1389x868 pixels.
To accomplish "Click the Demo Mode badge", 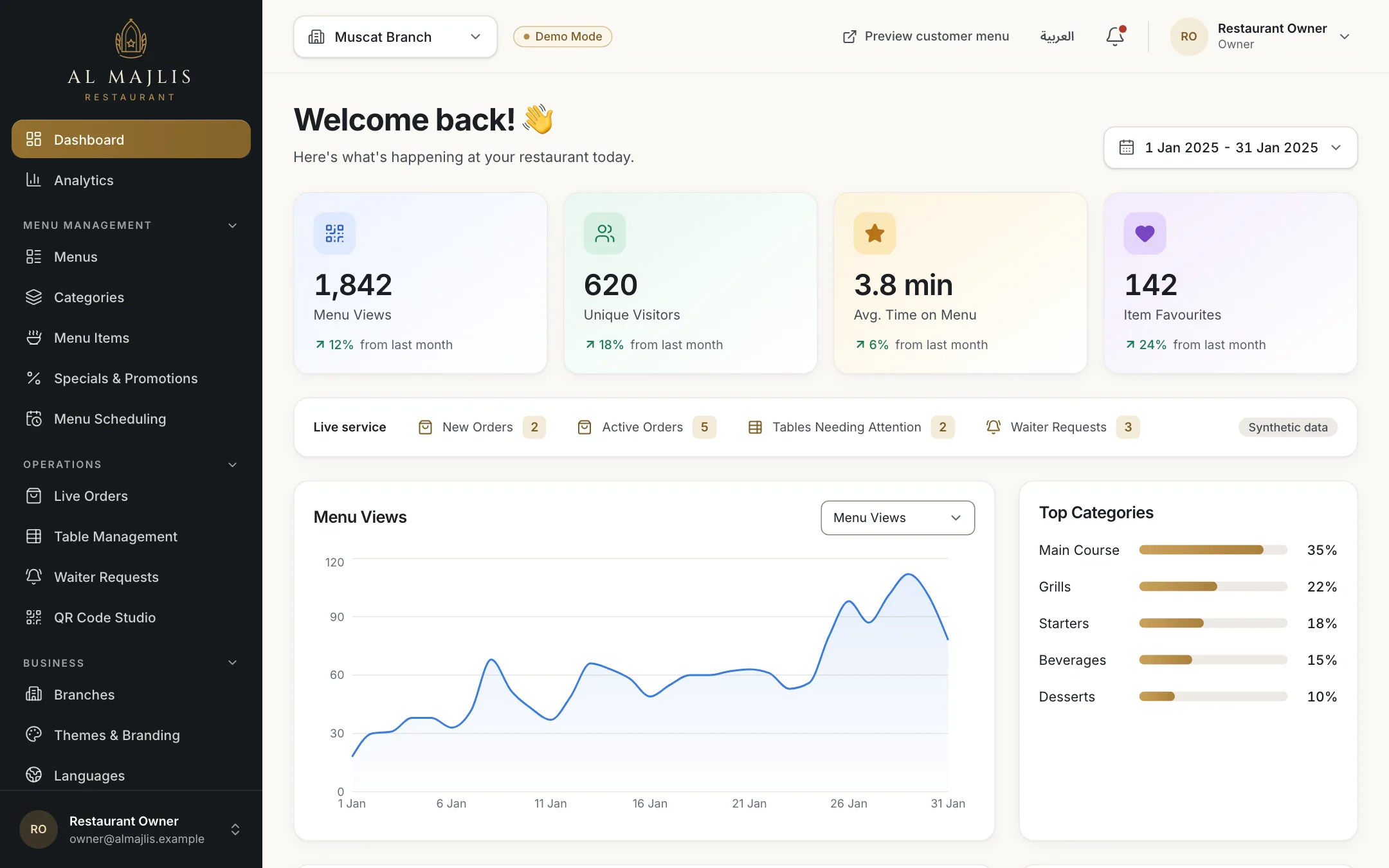I will coord(563,37).
